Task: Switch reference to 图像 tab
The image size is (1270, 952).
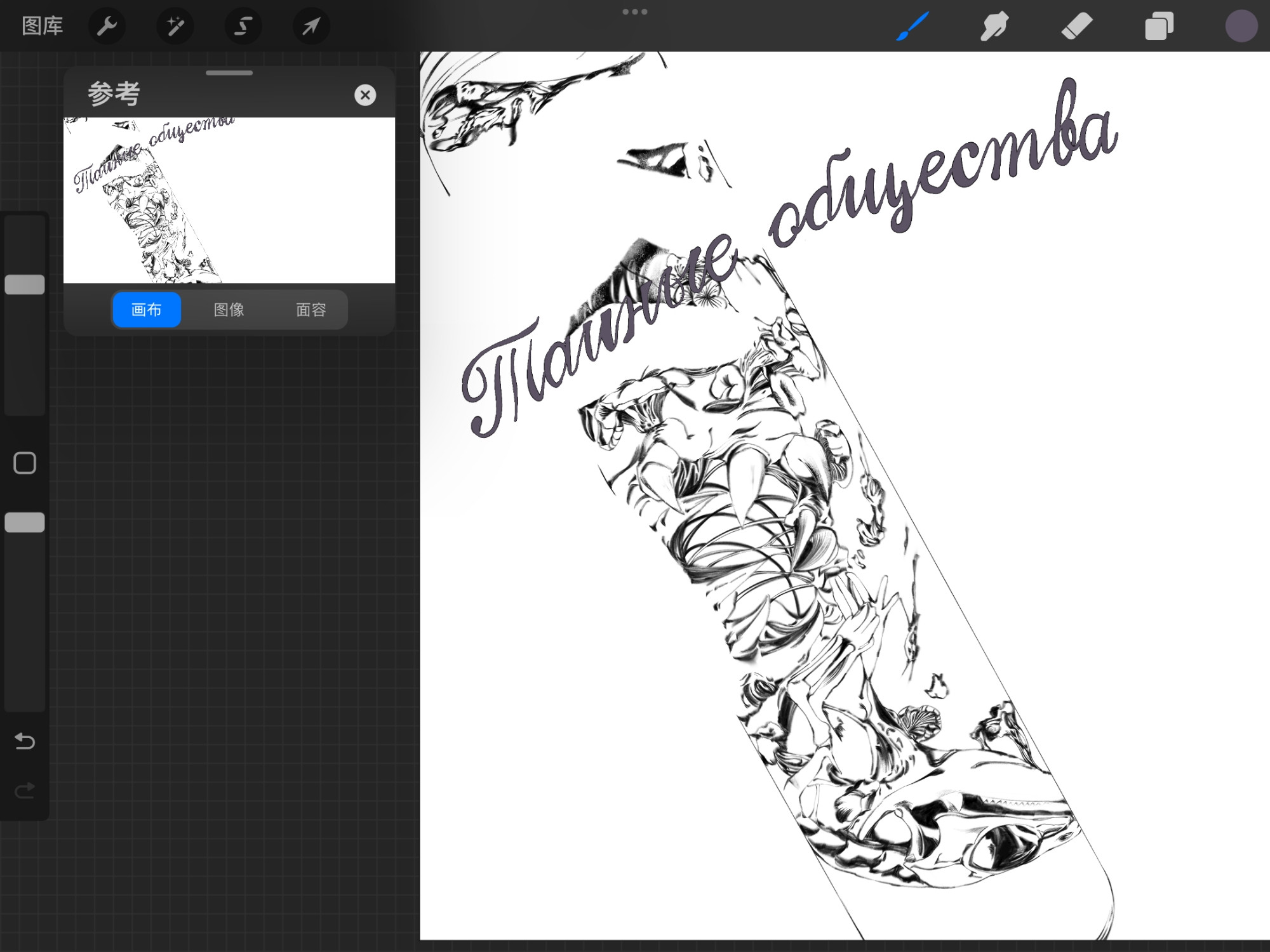Action: (x=229, y=310)
